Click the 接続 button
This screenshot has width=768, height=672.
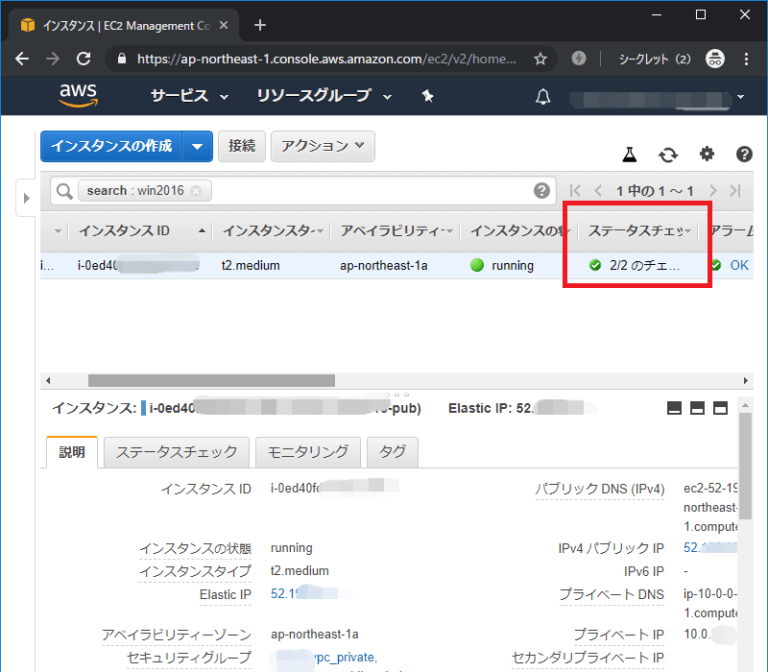[241, 146]
